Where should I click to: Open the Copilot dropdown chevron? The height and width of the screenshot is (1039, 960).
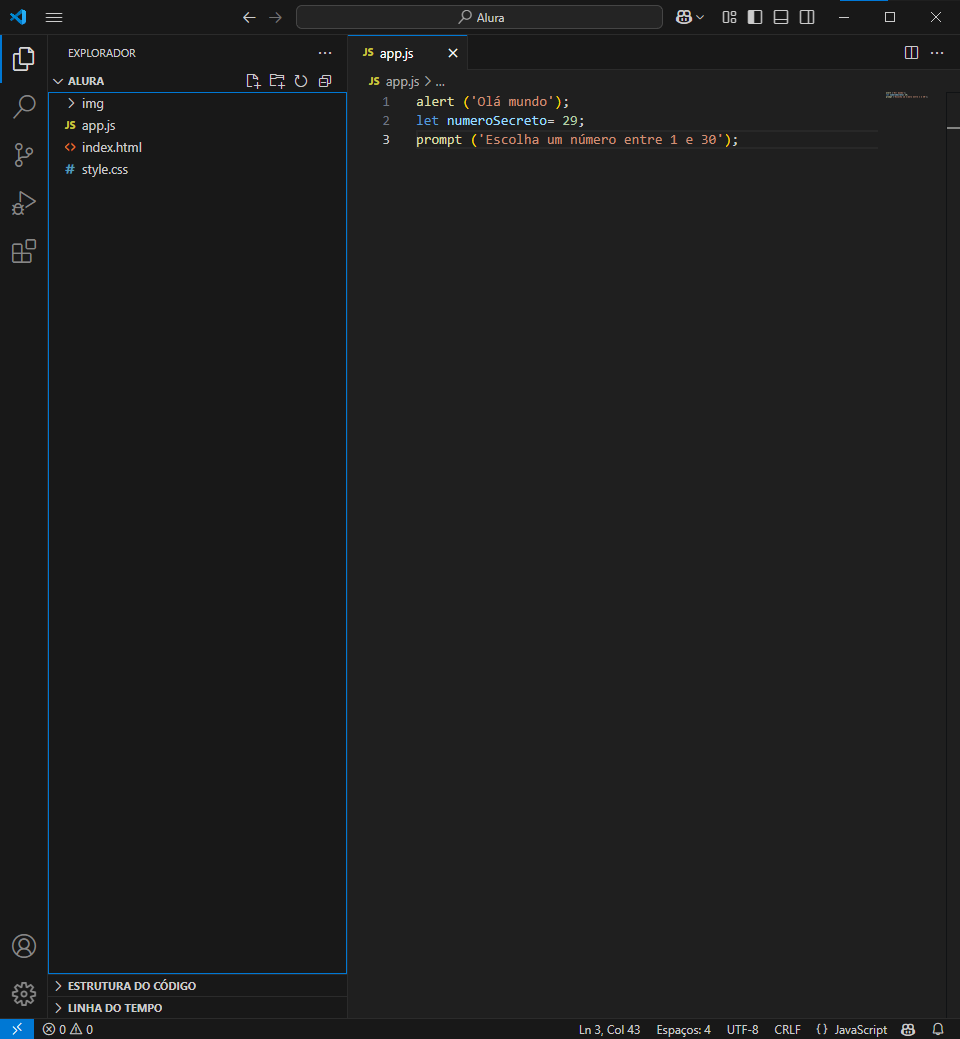(700, 17)
